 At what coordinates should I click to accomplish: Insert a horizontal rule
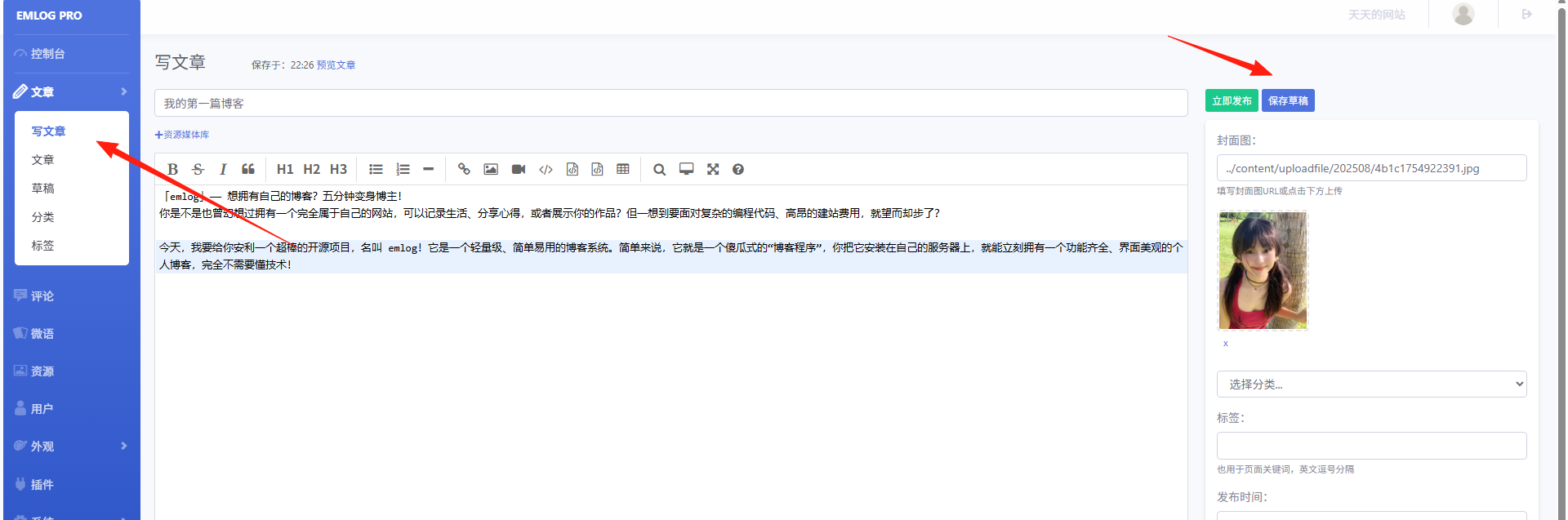point(428,169)
